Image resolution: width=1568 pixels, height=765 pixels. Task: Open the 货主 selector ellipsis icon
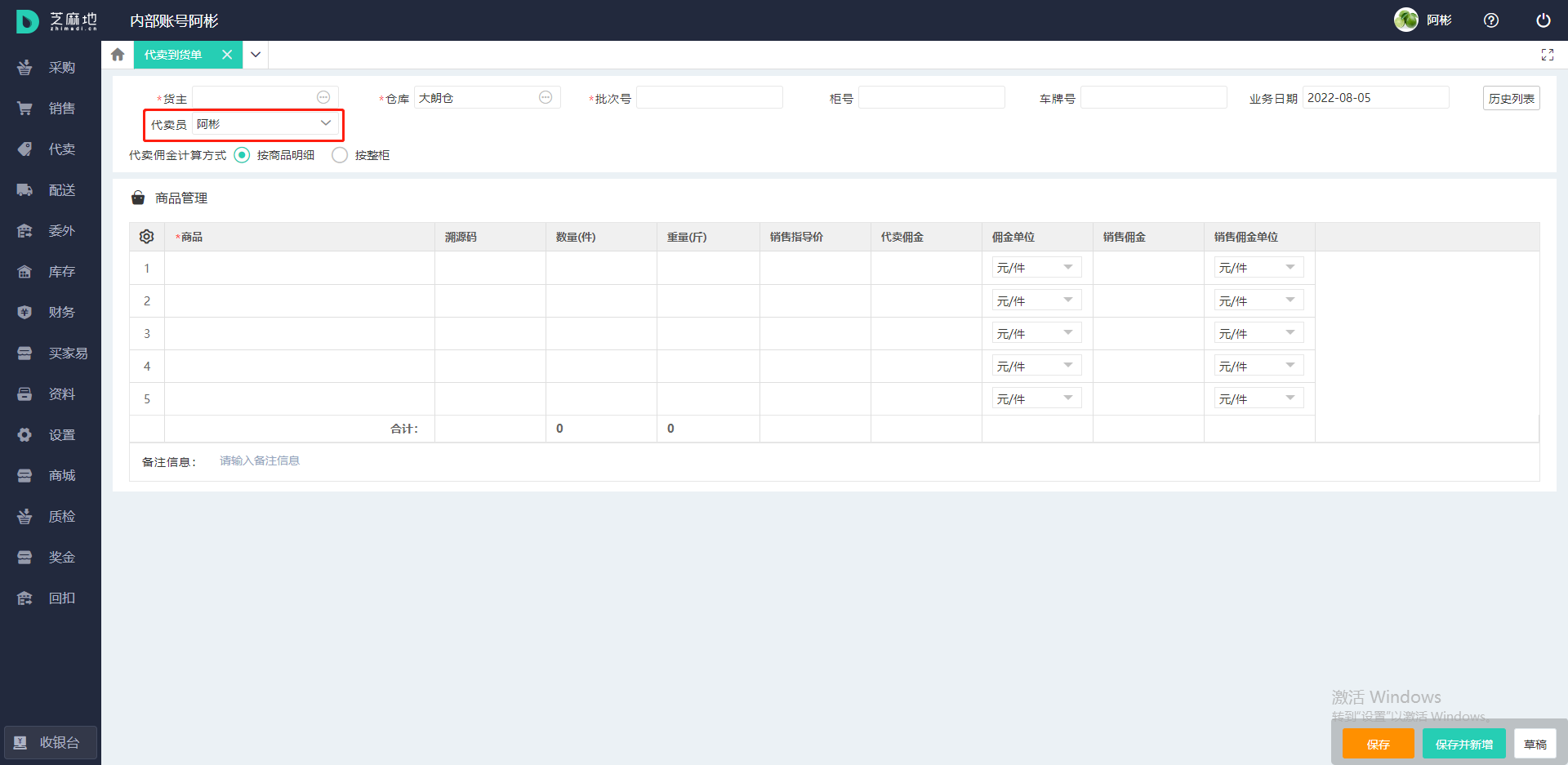323,97
